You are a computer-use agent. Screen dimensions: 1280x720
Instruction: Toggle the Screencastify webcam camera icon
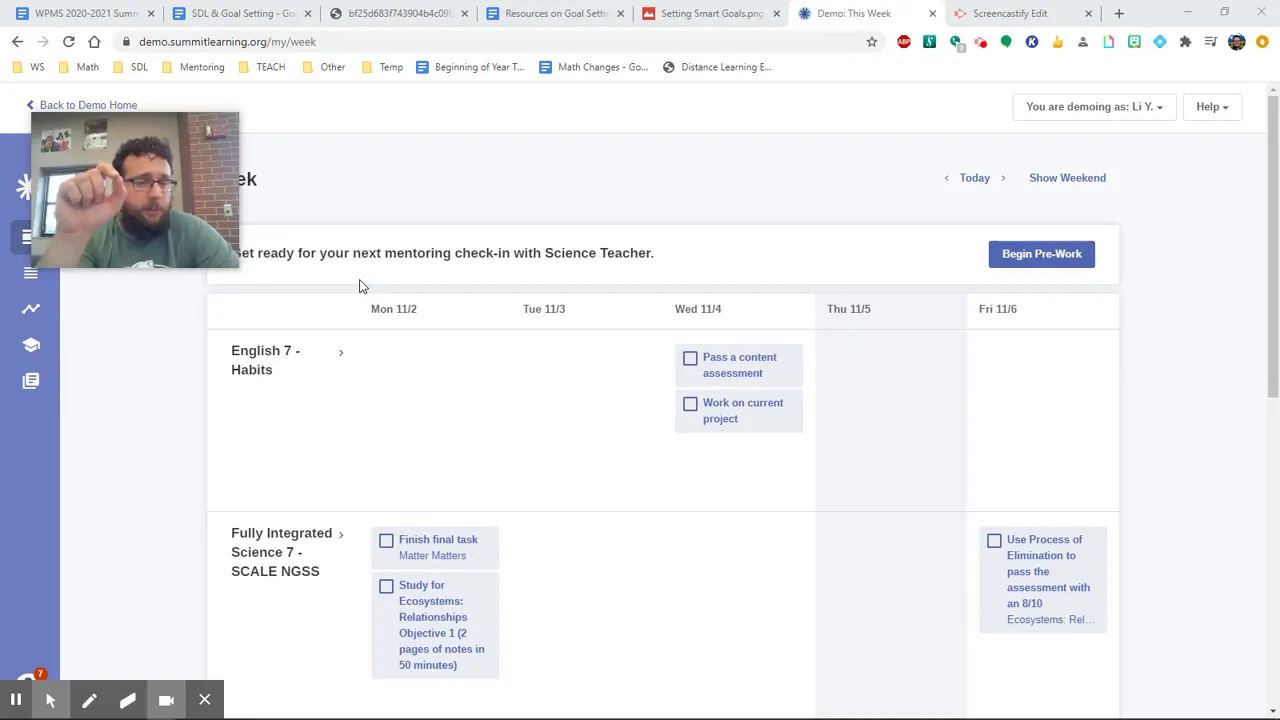(x=166, y=700)
